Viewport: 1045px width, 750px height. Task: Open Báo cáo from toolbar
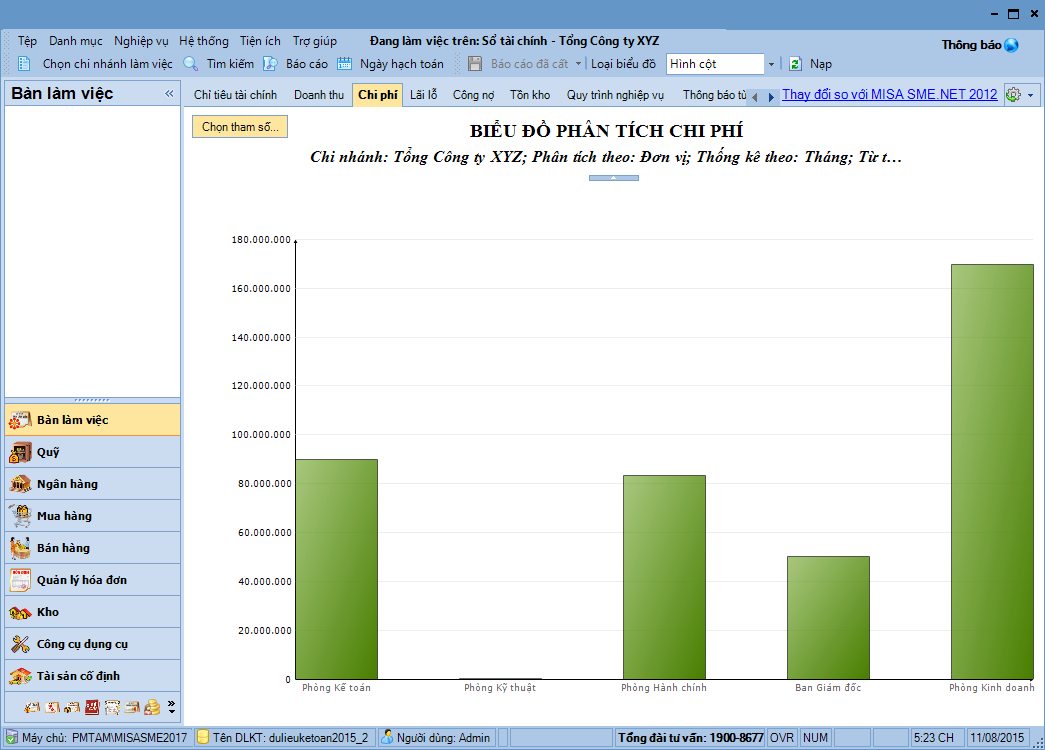click(269, 64)
